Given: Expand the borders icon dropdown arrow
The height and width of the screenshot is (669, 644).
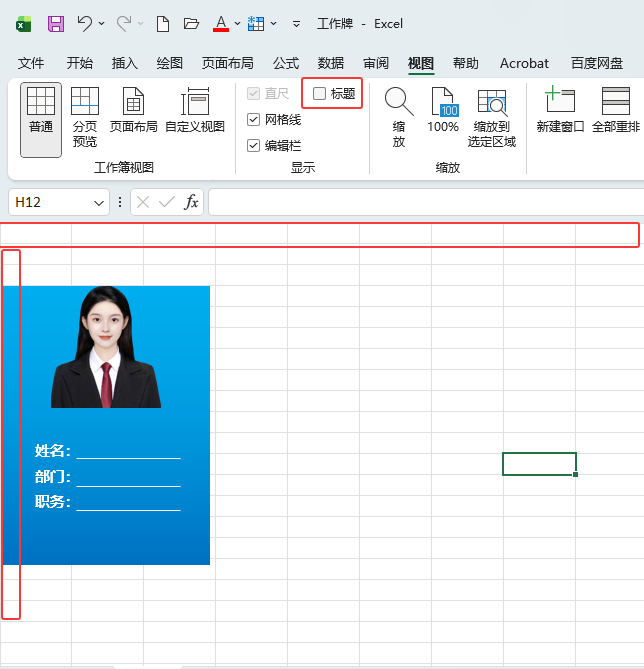Looking at the screenshot, I should coord(274,23).
